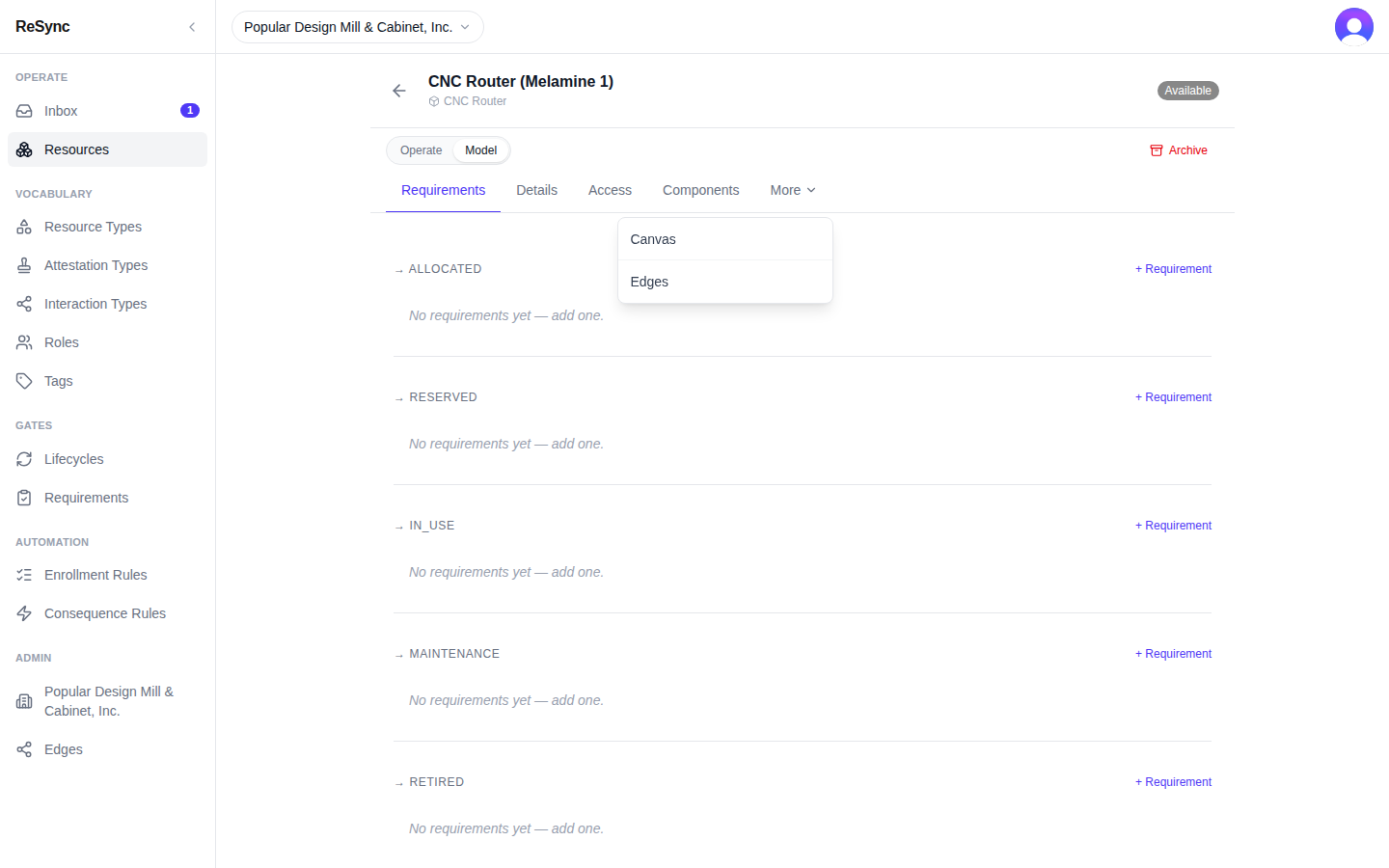Image resolution: width=1389 pixels, height=868 pixels.
Task: Toggle the More dropdown tab
Action: 793,190
